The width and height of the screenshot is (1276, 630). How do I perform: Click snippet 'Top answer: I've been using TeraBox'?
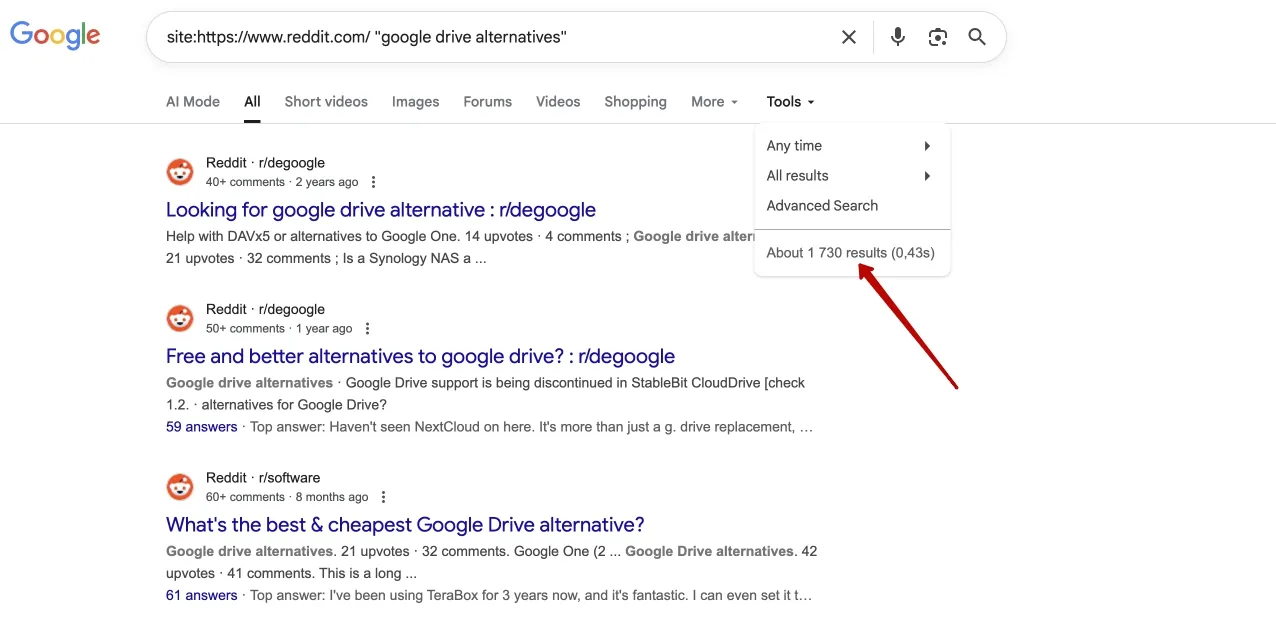click(531, 595)
